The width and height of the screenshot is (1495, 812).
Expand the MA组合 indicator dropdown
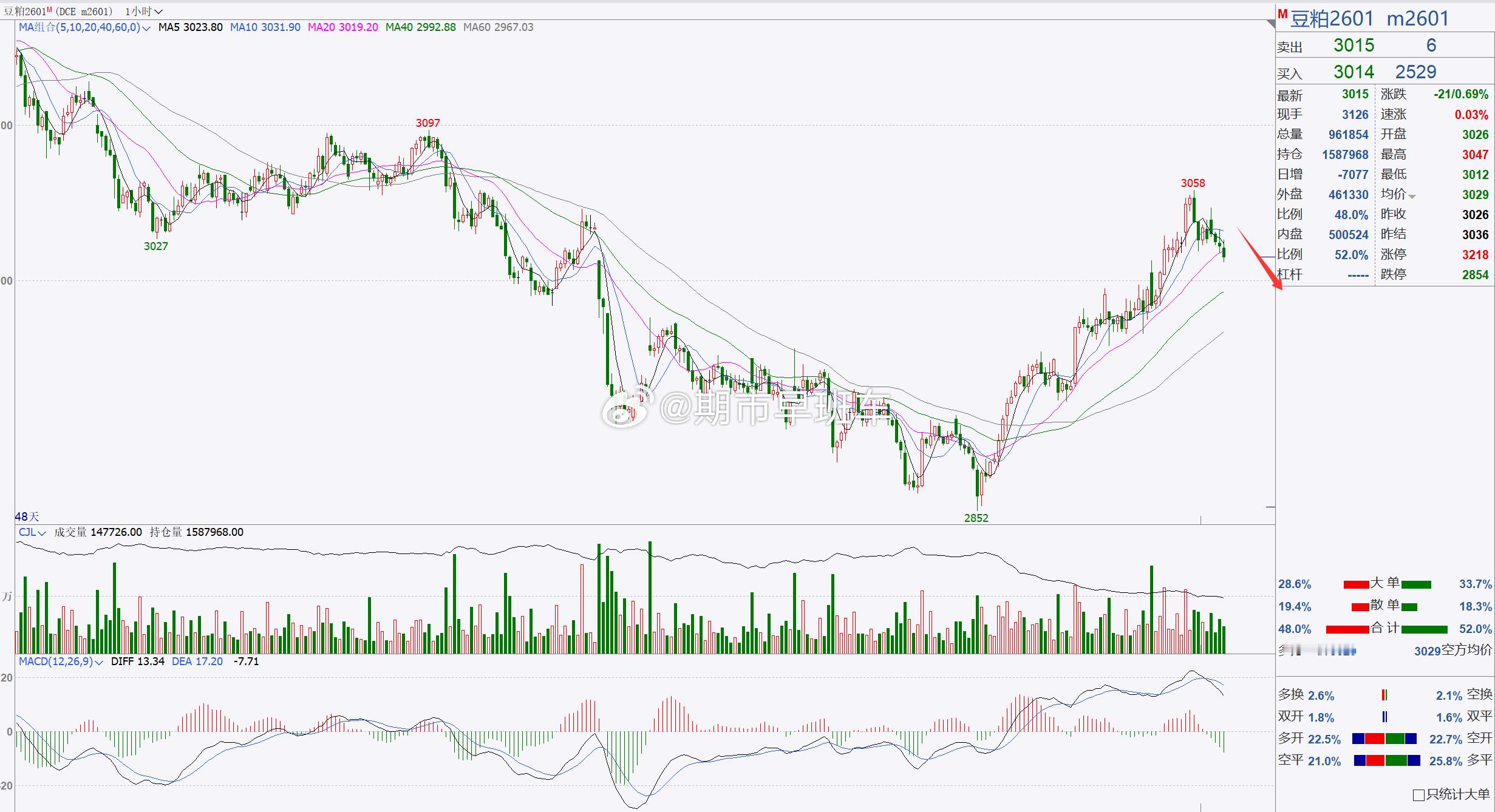click(146, 28)
